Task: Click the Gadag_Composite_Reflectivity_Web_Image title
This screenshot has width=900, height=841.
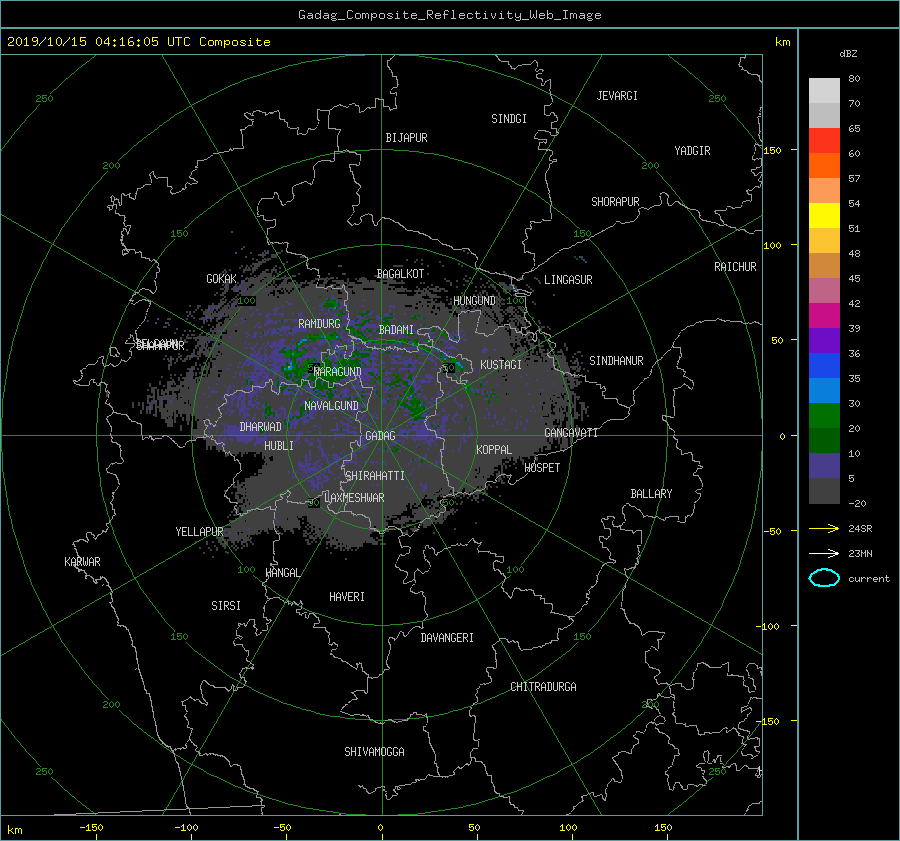Action: [x=449, y=15]
